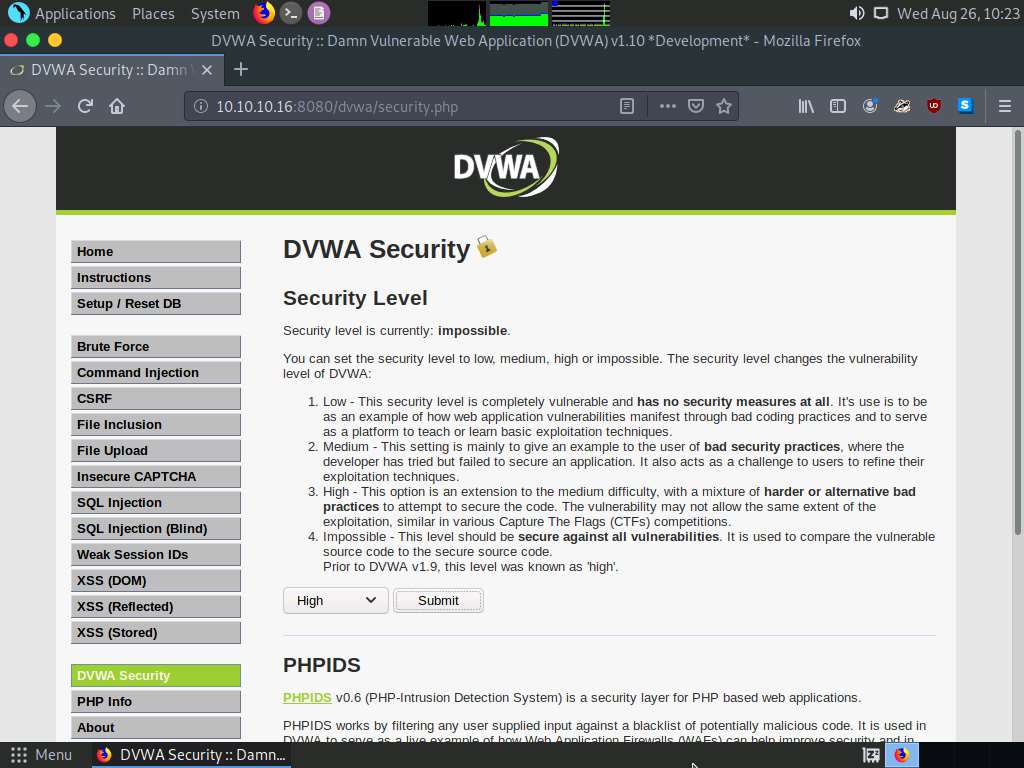
Task: Open SQL Injection page from sidebar
Action: [x=155, y=502]
